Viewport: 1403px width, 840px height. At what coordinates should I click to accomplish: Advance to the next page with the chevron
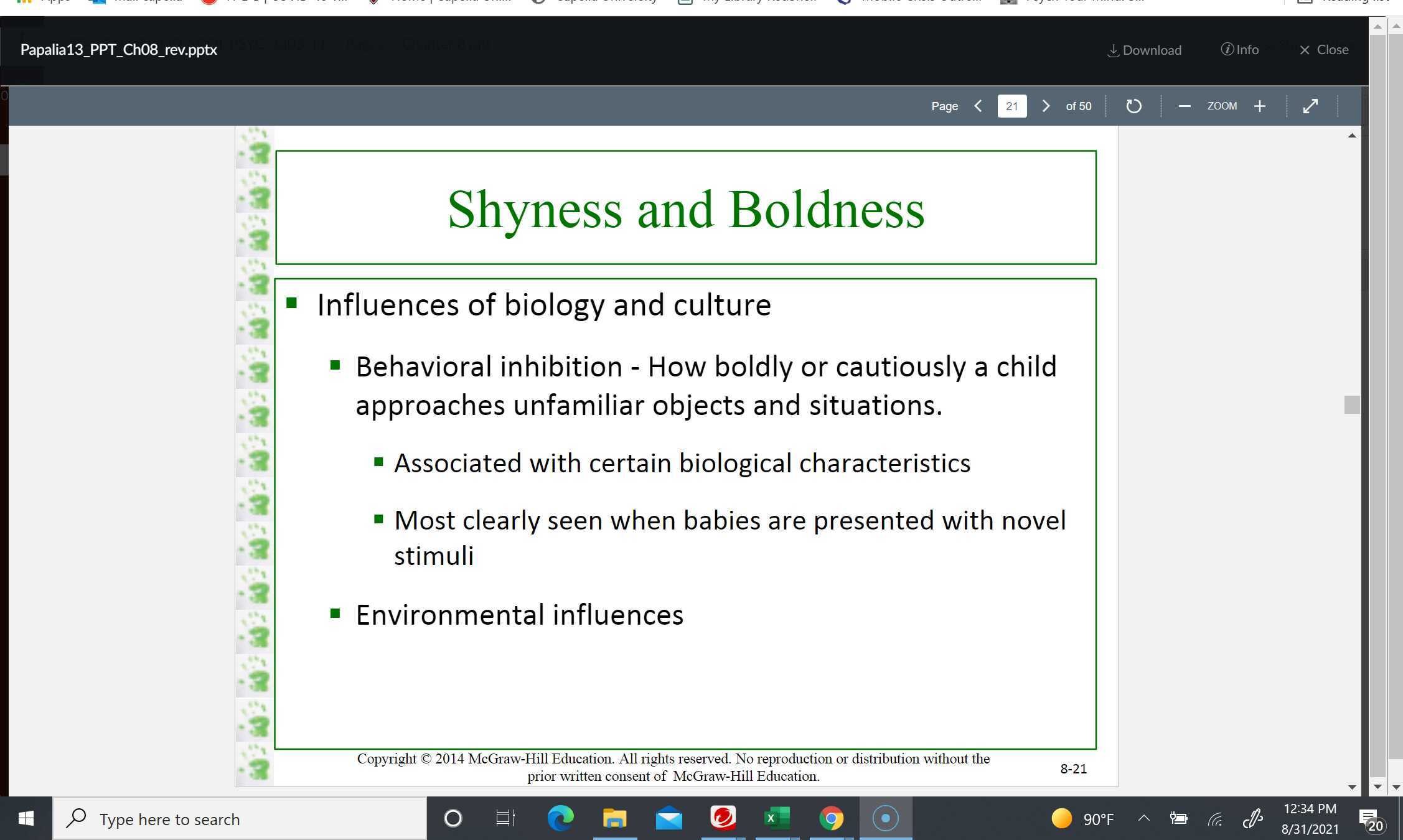point(1046,106)
